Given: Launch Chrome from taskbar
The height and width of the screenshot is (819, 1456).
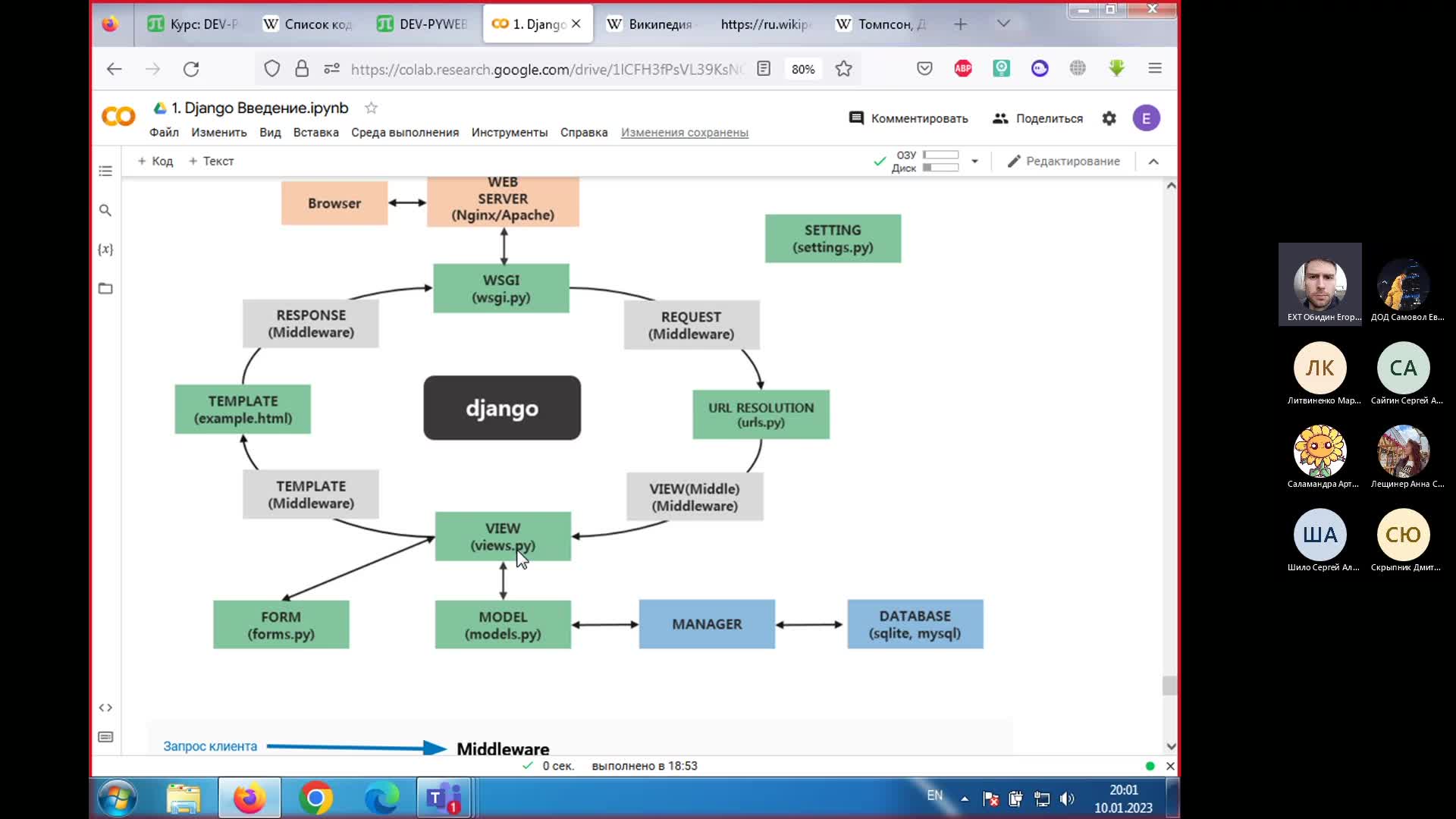Looking at the screenshot, I should point(315,798).
